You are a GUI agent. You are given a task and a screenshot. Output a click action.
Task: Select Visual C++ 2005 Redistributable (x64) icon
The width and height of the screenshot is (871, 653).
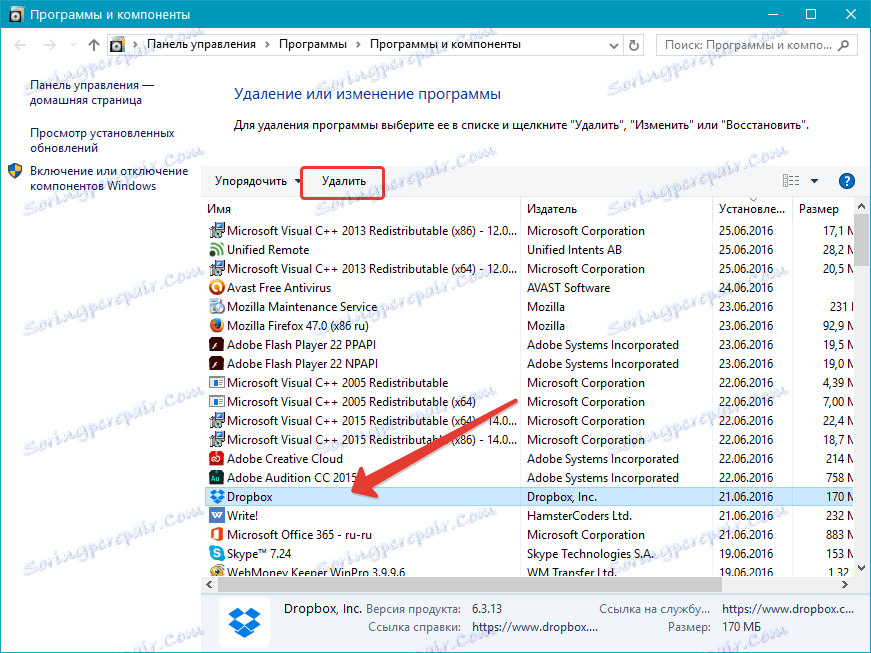pos(216,401)
